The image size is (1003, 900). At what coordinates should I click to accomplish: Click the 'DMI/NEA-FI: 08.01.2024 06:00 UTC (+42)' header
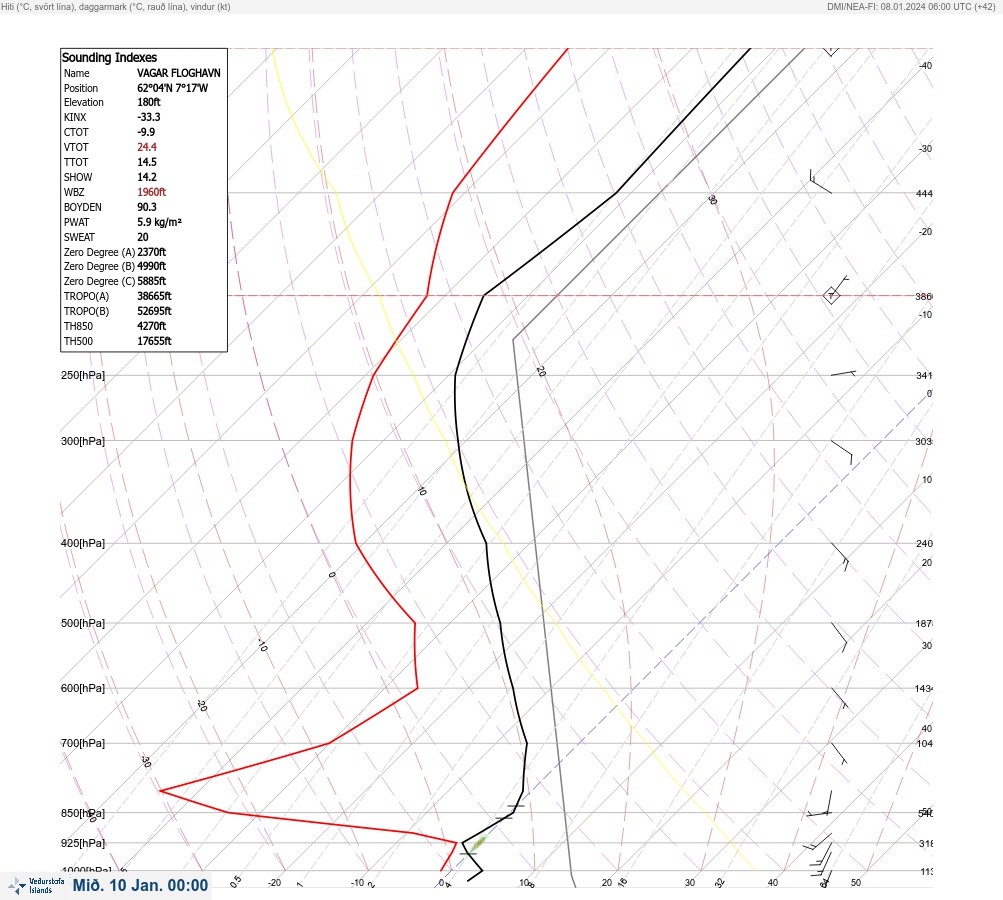click(x=911, y=7)
